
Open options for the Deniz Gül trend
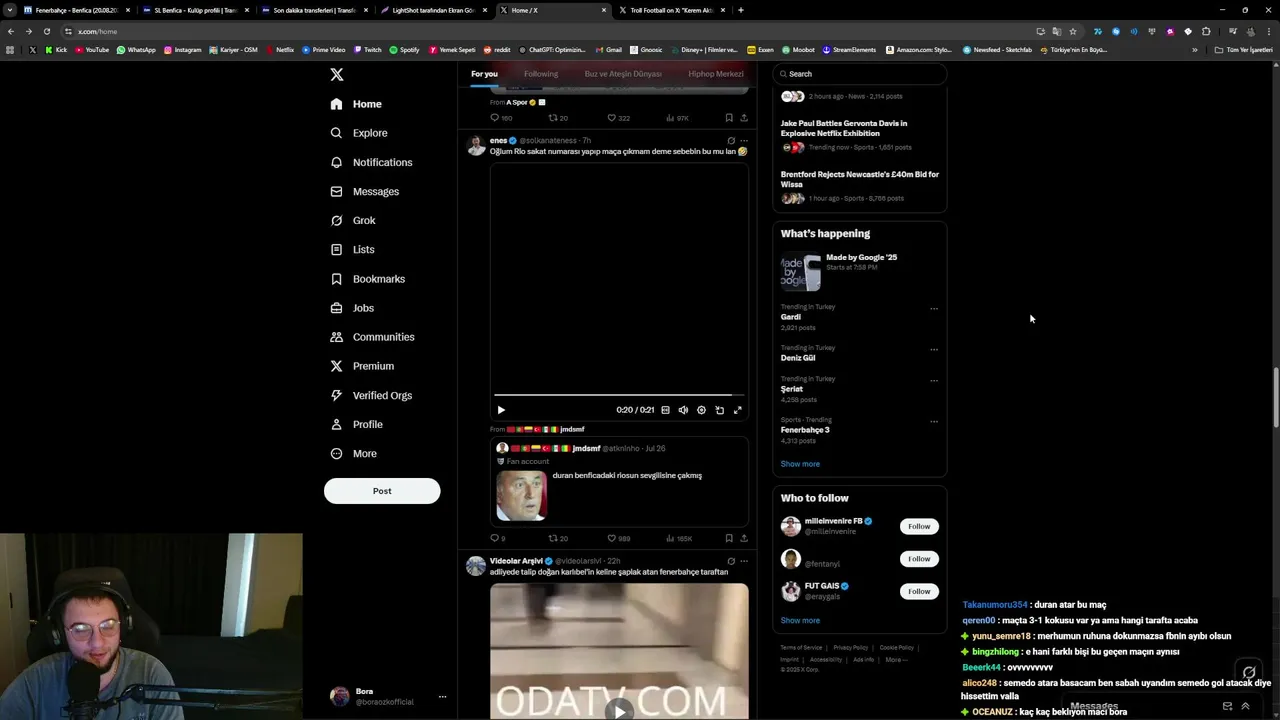(934, 350)
